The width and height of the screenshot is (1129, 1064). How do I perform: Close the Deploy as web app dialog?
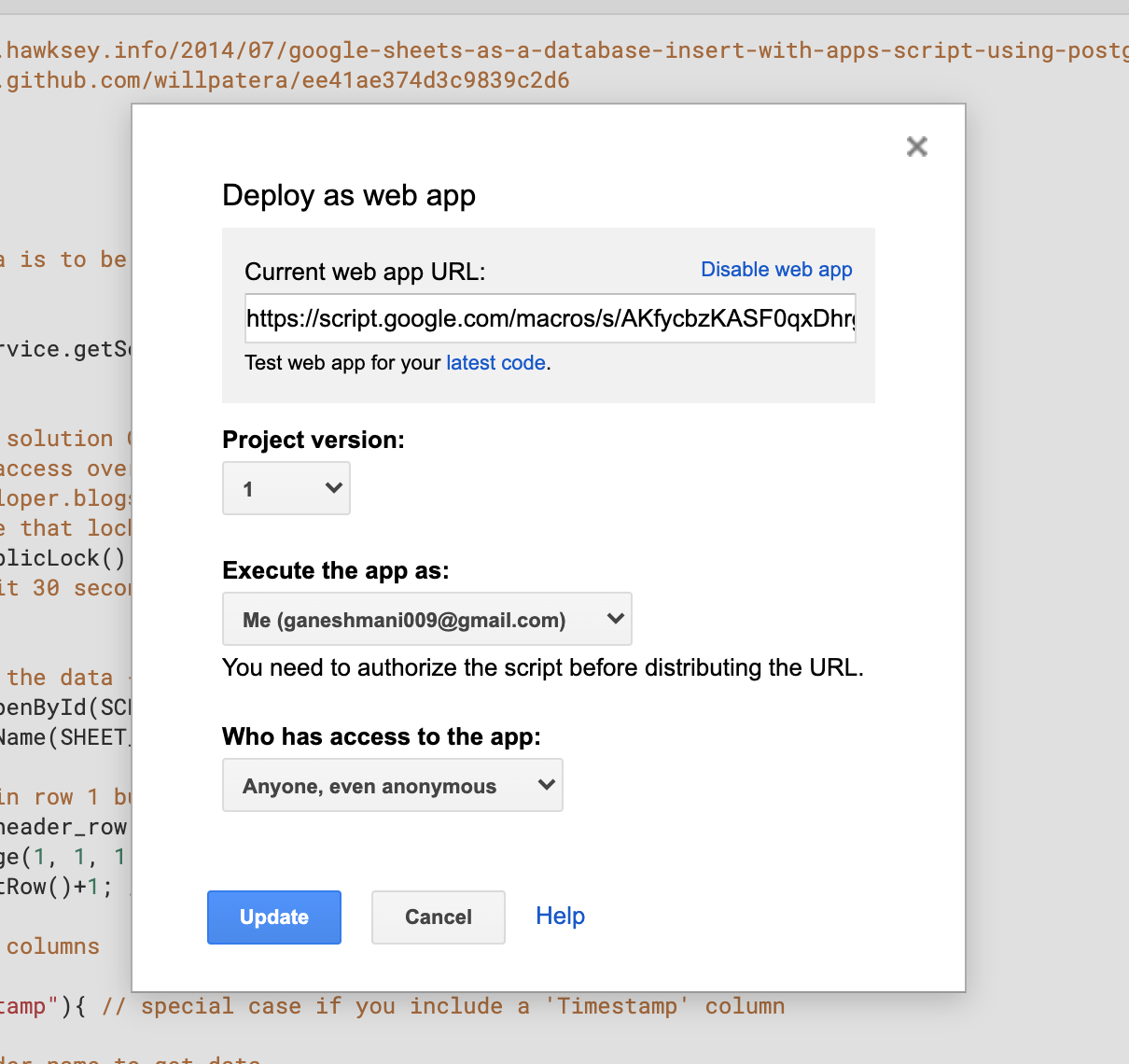coord(916,147)
